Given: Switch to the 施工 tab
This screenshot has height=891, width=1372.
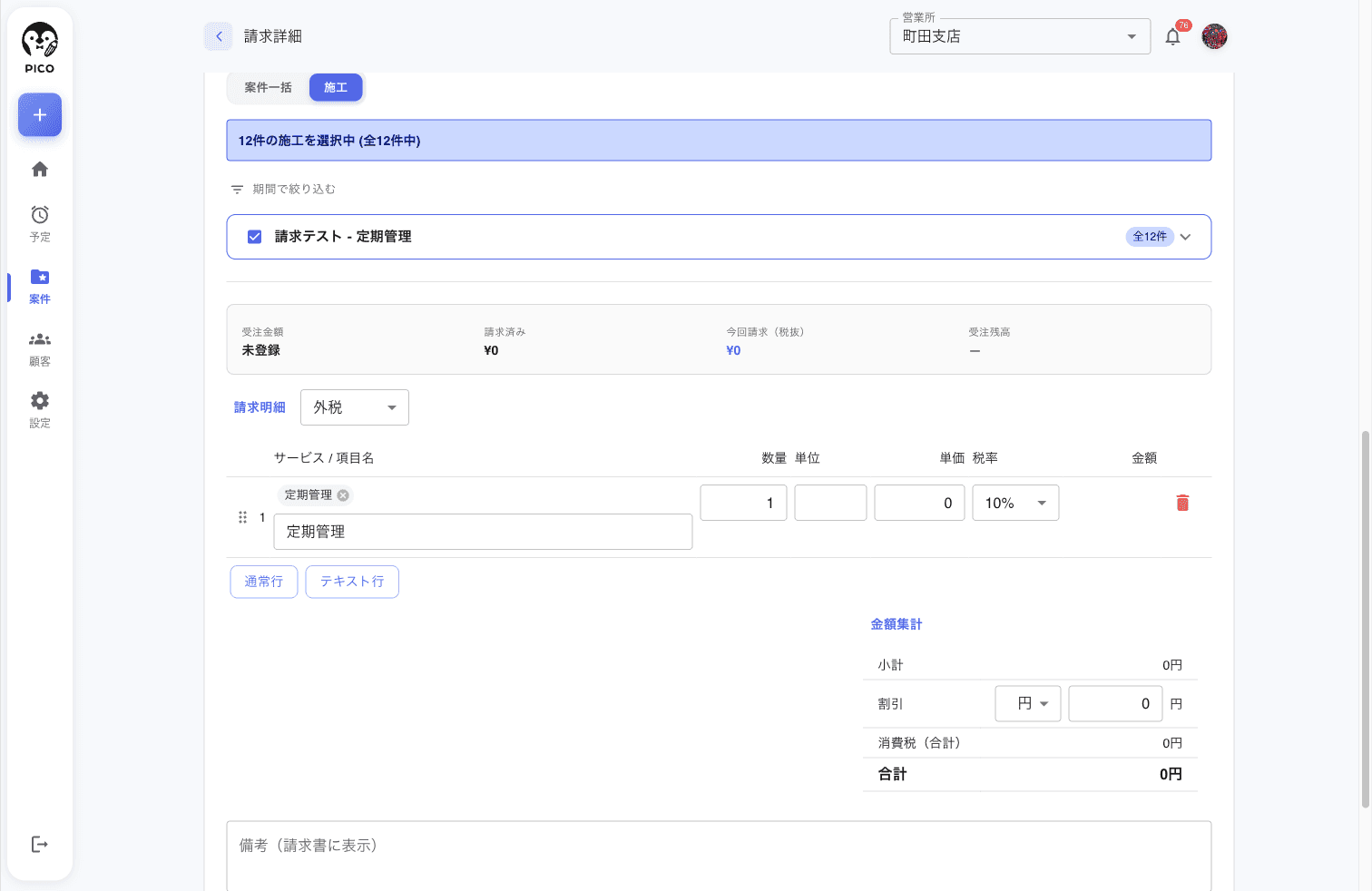Looking at the screenshot, I should [336, 88].
